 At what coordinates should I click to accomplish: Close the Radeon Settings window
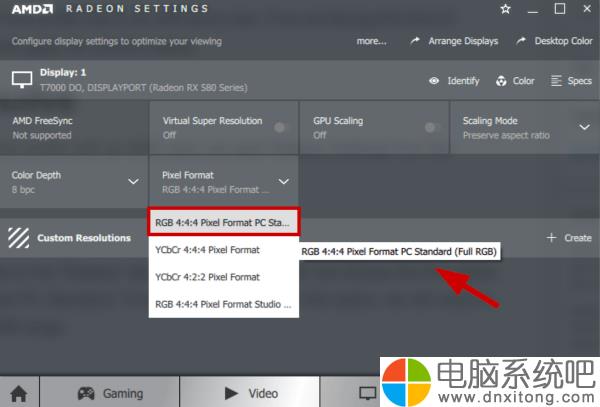[587, 8]
